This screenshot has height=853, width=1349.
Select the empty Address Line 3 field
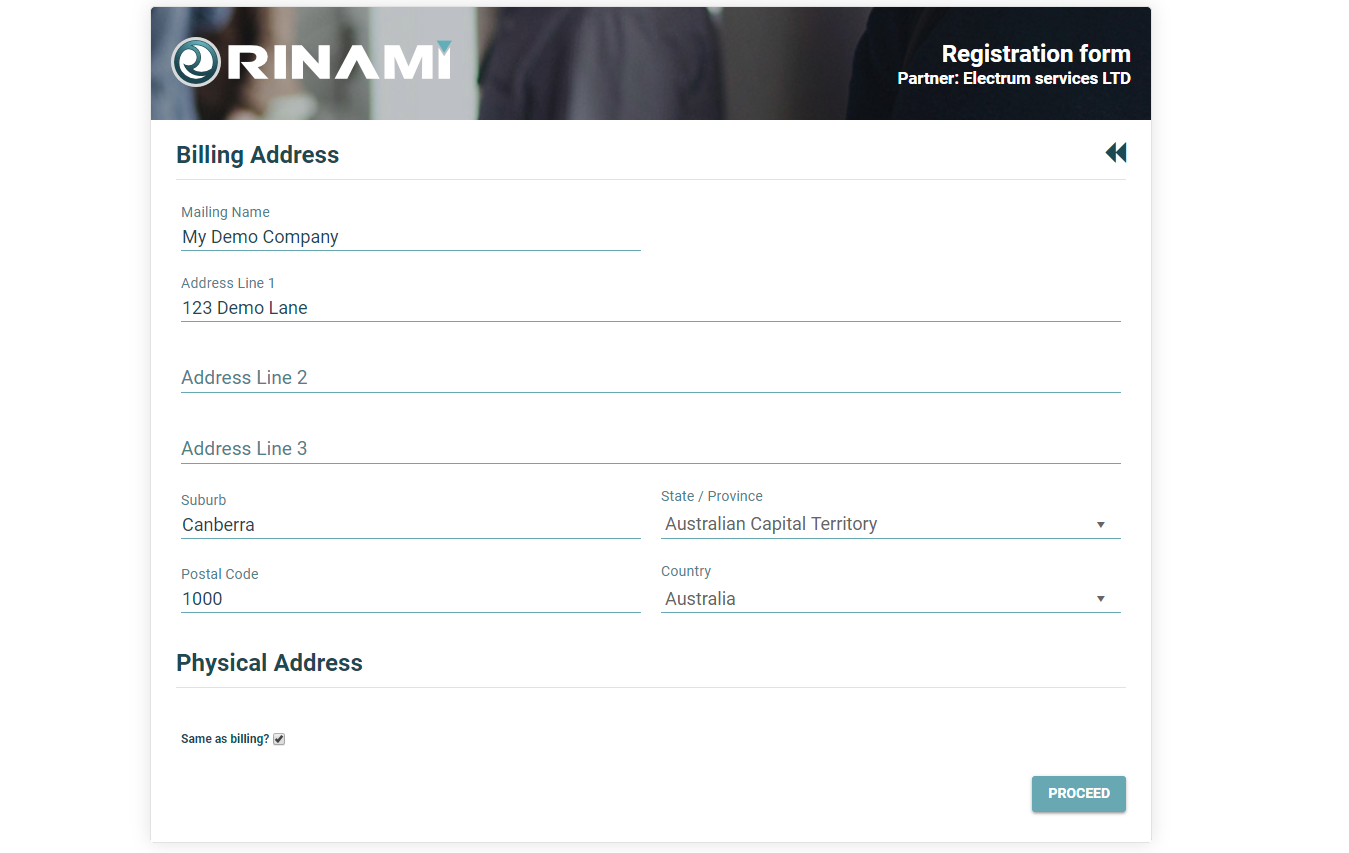[x=650, y=449]
